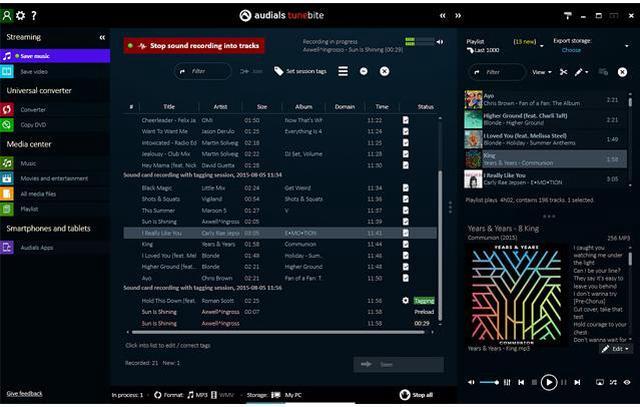Click Stop sound recording into tracks
This screenshot has height=407, width=640.
[x=194, y=46]
